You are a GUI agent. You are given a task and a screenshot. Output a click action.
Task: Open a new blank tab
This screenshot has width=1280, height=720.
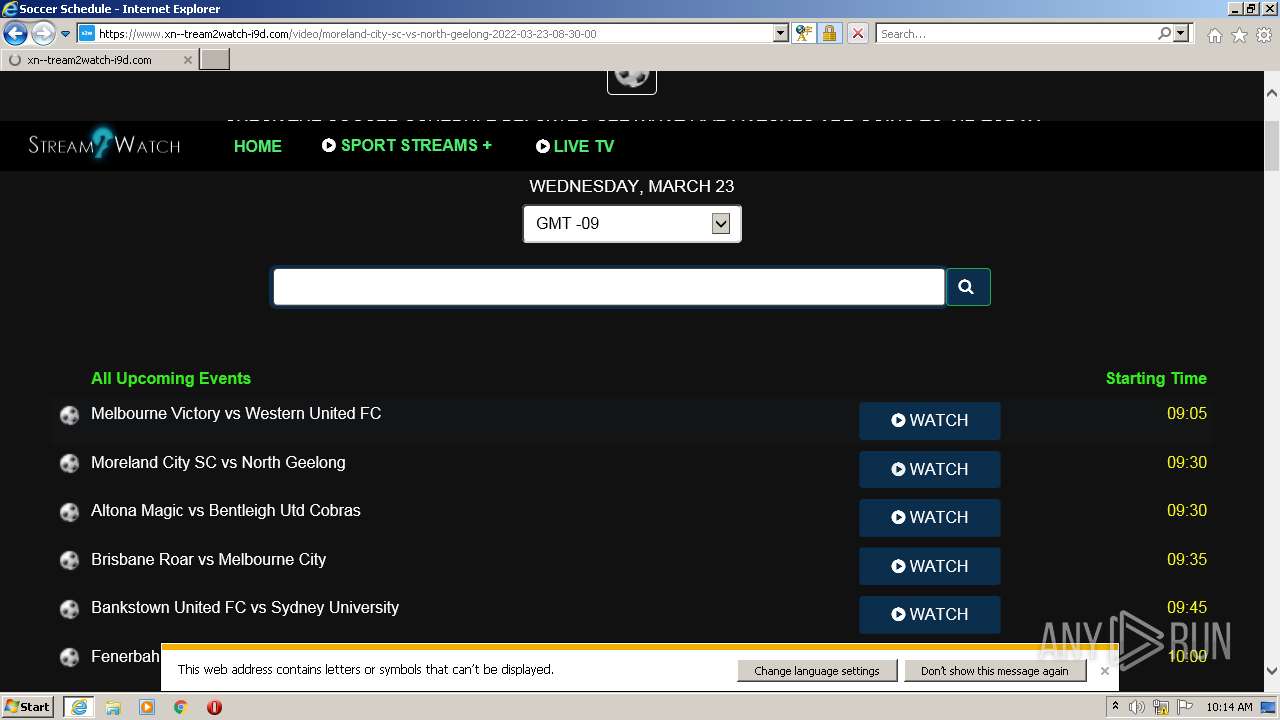[x=215, y=60]
